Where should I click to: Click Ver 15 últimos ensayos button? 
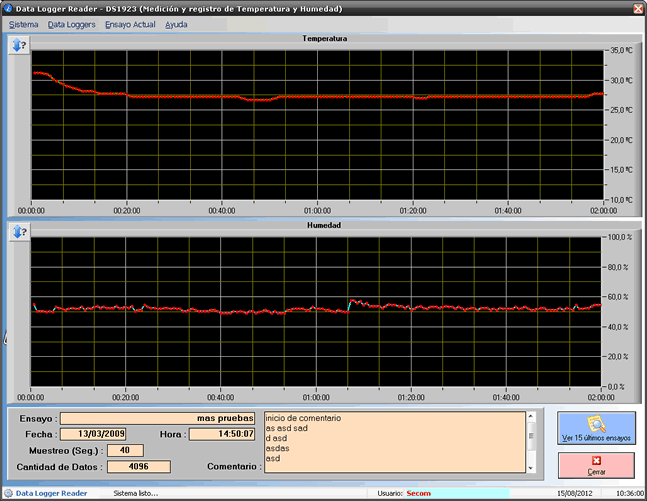[x=595, y=429]
